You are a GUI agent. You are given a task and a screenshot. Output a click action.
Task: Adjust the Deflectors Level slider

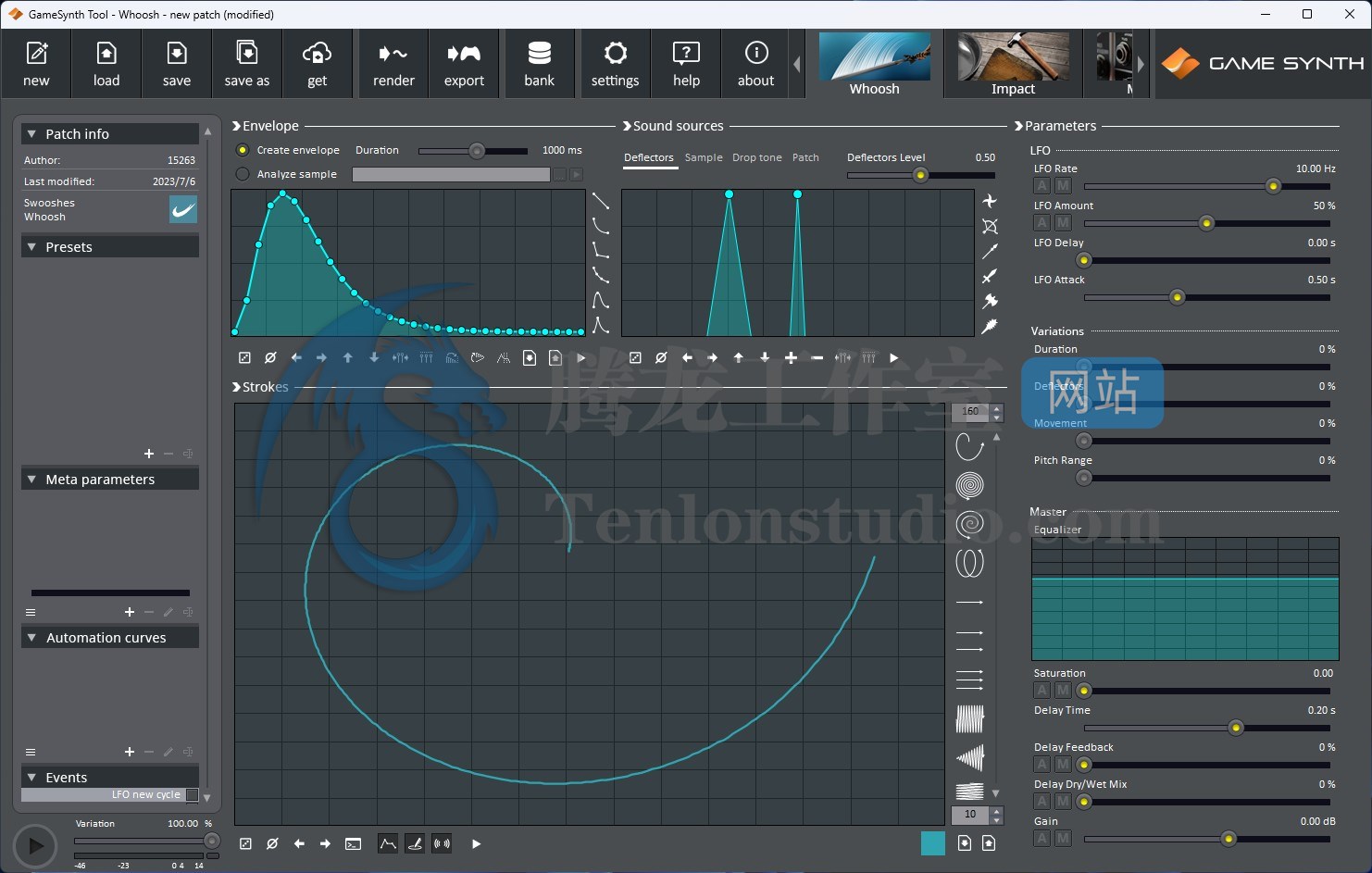pyautogui.click(x=921, y=175)
